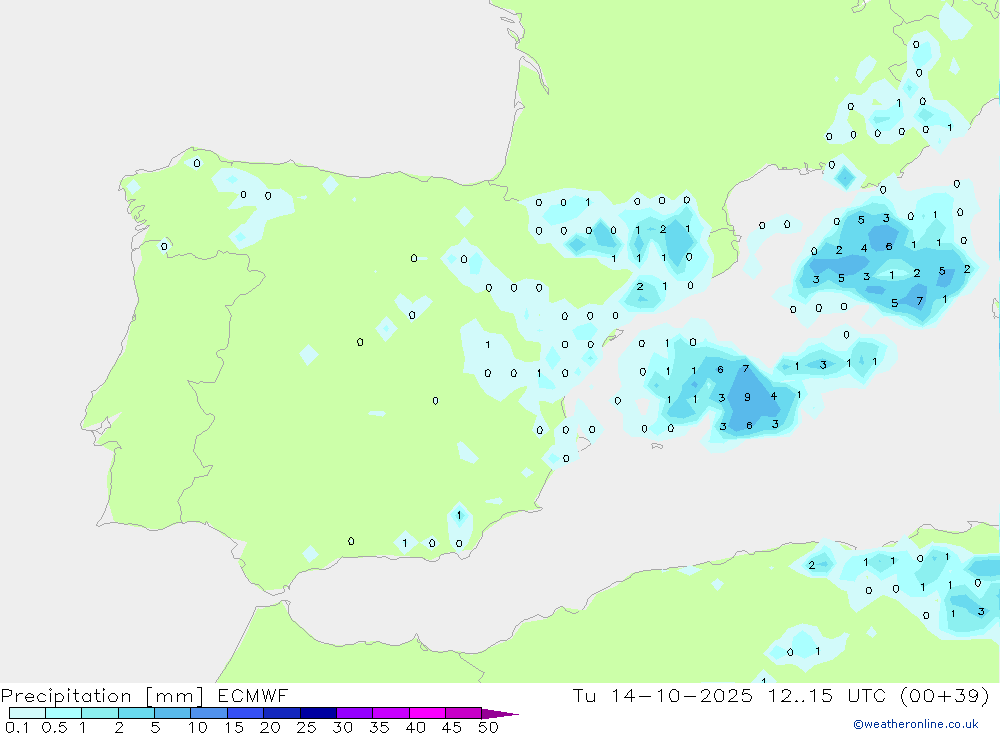Click the '30' legend scale label
Screen dimensions: 1000x733
coord(343,727)
